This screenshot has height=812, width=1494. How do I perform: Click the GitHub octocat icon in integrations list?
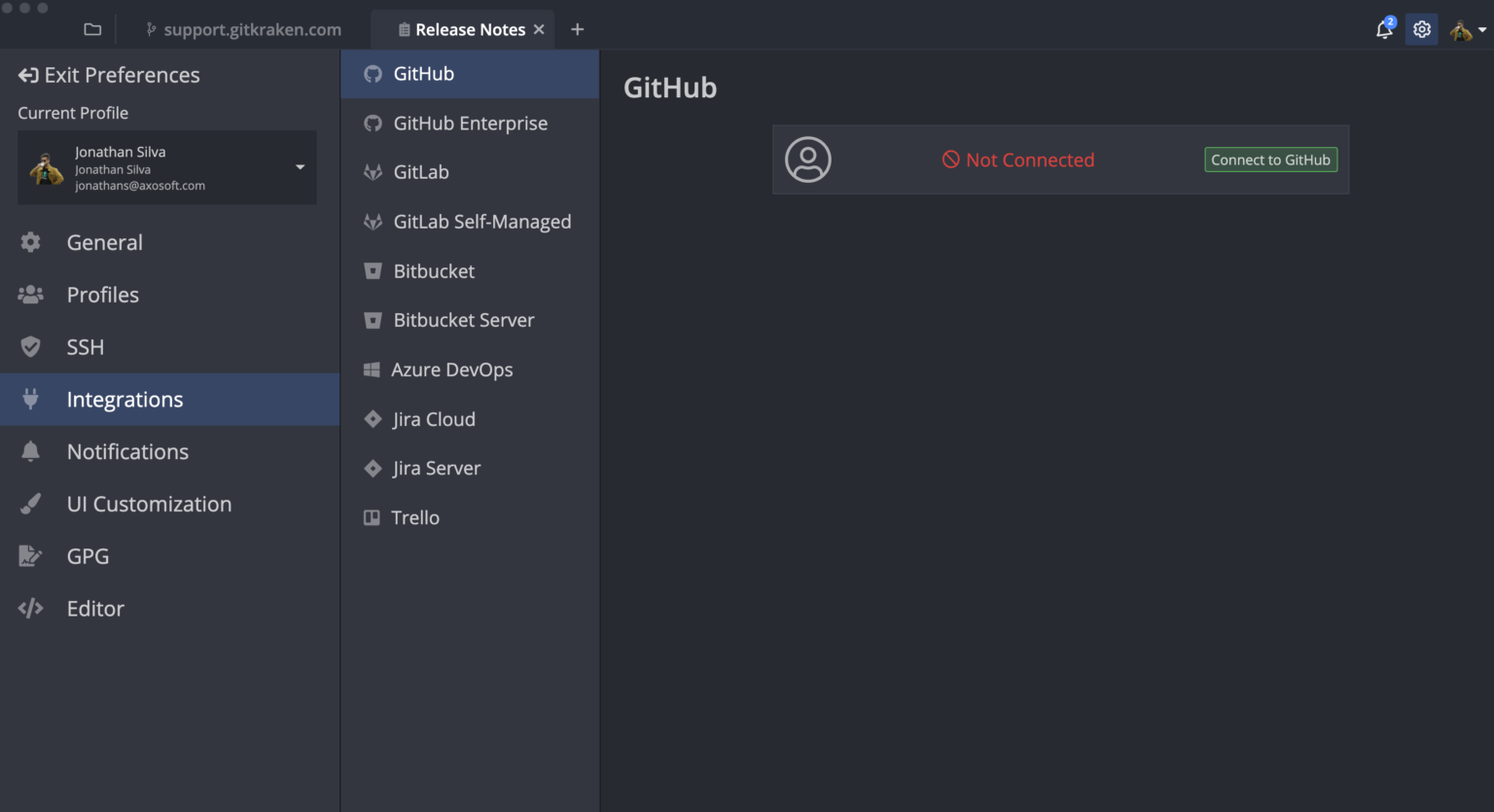pos(373,73)
